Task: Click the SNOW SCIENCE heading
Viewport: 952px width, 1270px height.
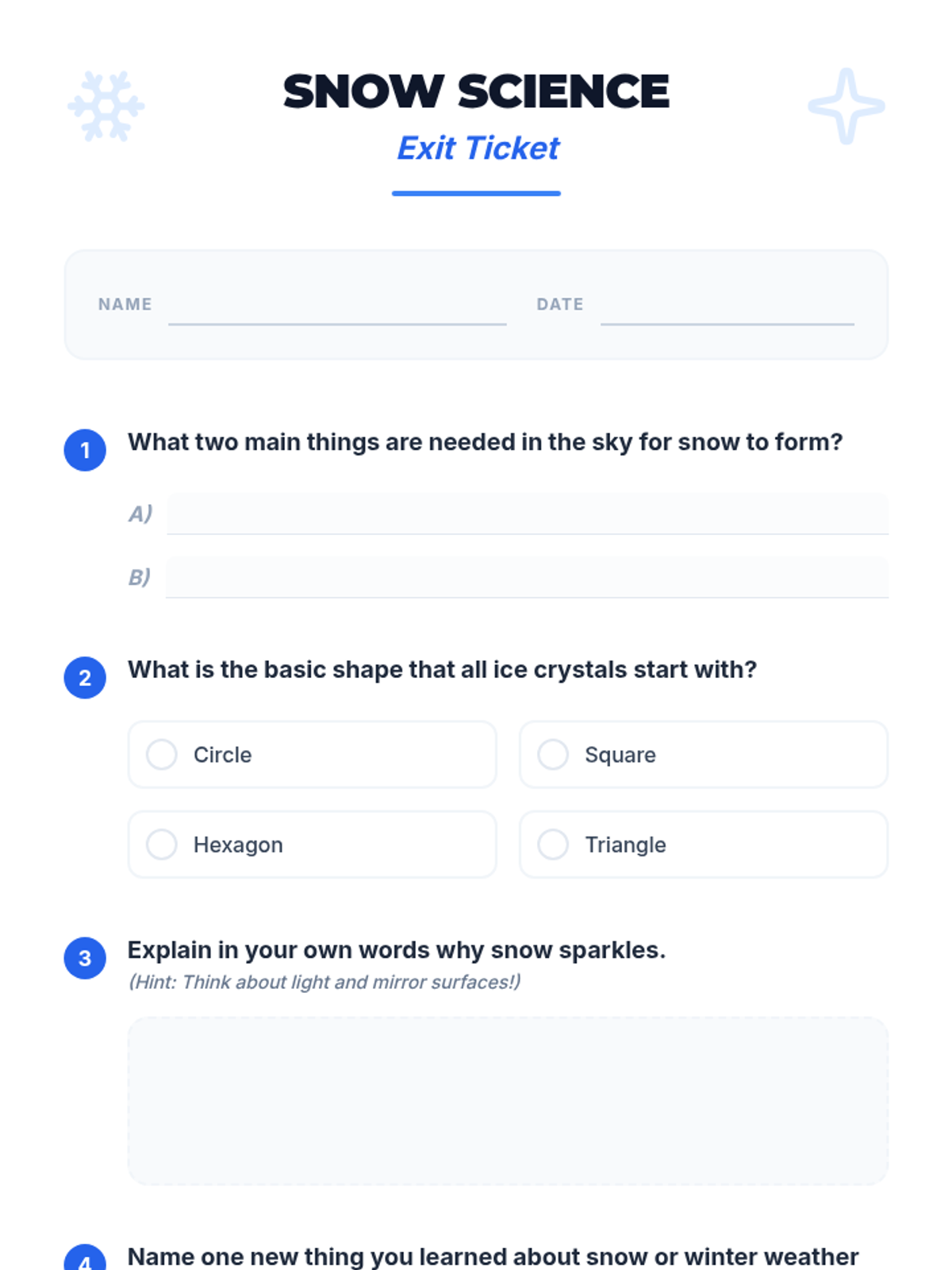Action: tap(476, 91)
